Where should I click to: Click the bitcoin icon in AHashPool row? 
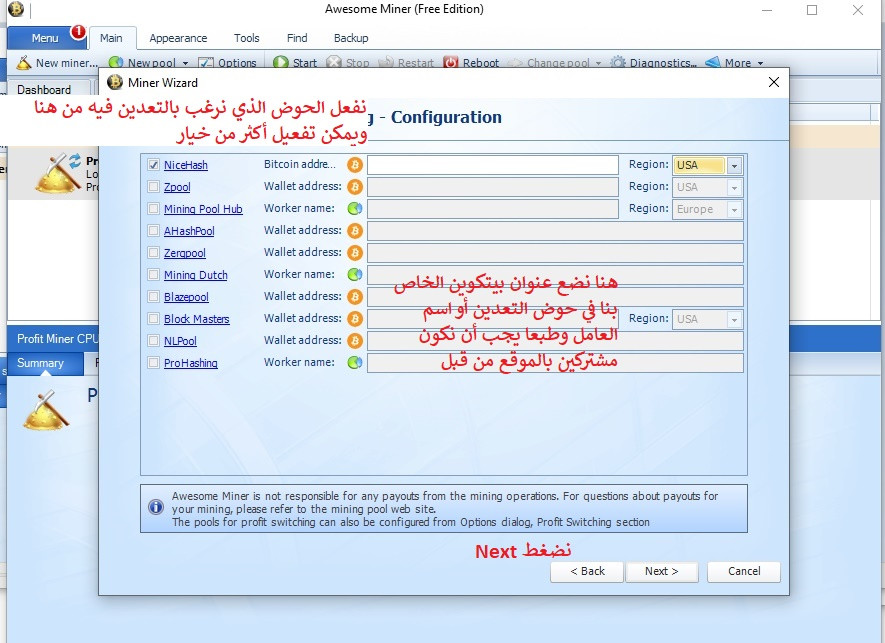tap(354, 231)
